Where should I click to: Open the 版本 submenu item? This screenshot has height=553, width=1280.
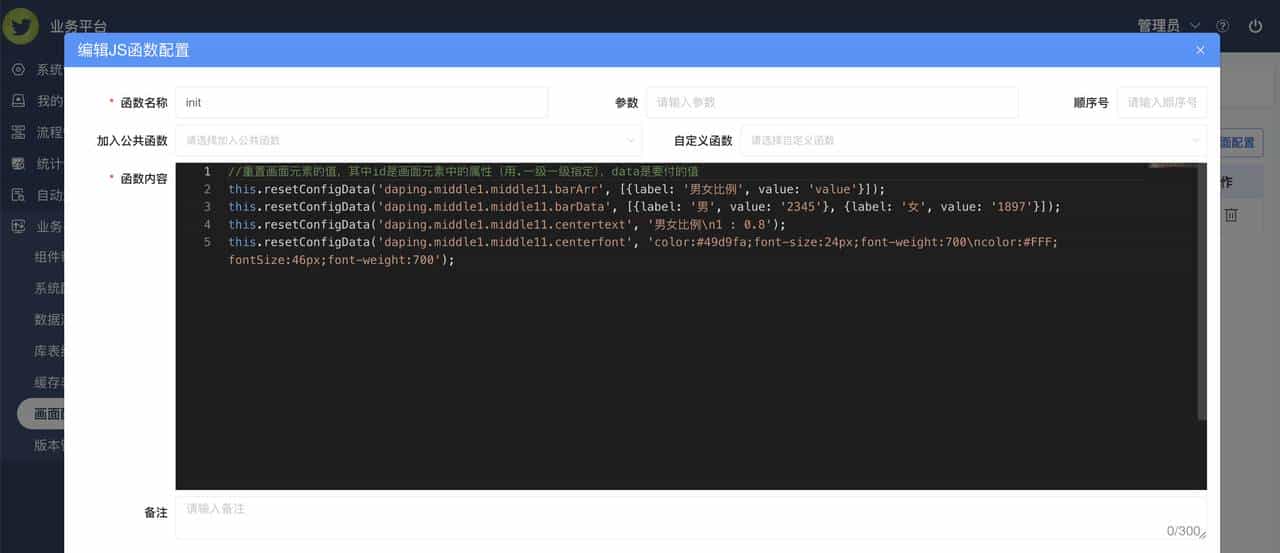pos(48,446)
